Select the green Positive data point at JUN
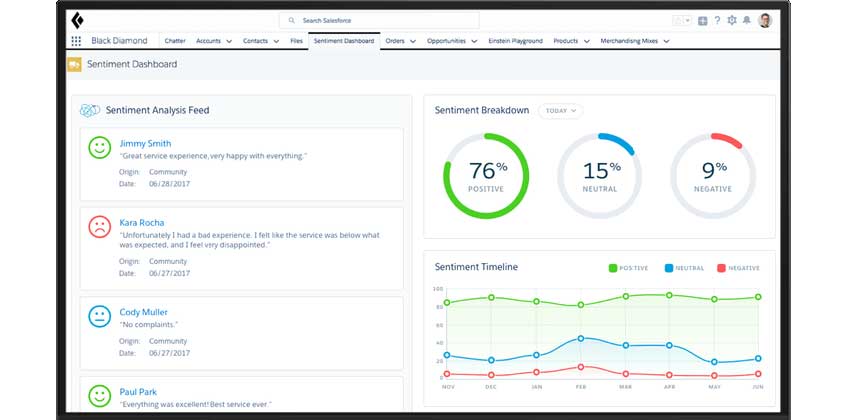848x420 pixels. pyautogui.click(x=758, y=297)
